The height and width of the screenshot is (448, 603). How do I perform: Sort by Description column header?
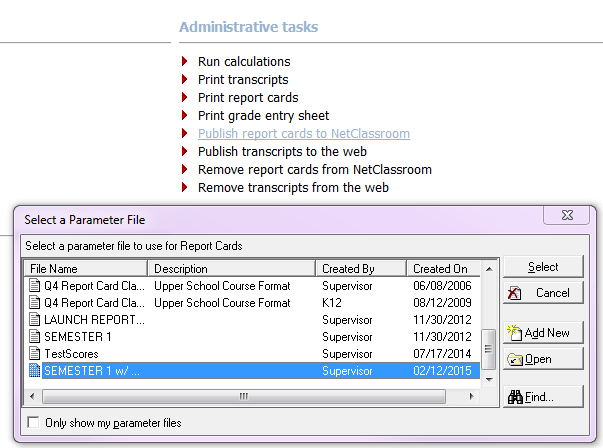click(x=232, y=268)
